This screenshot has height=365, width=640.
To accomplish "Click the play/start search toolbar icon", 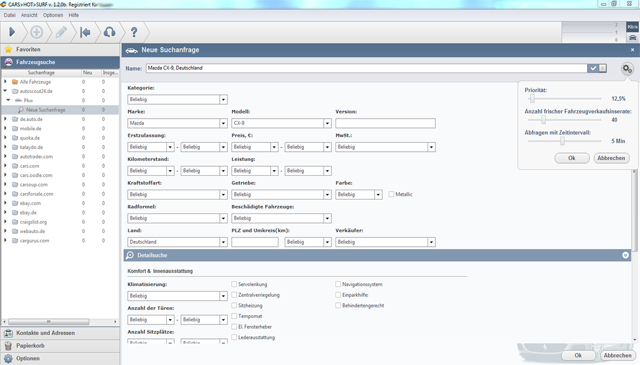I will tap(12, 32).
